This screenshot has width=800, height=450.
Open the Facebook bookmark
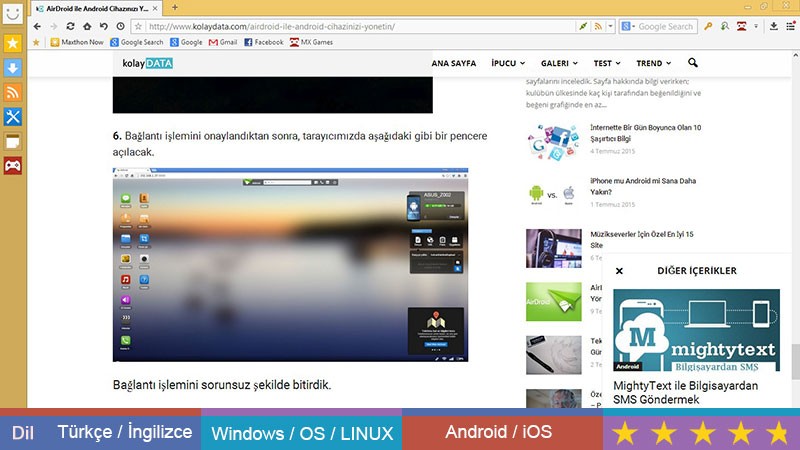tap(263, 42)
